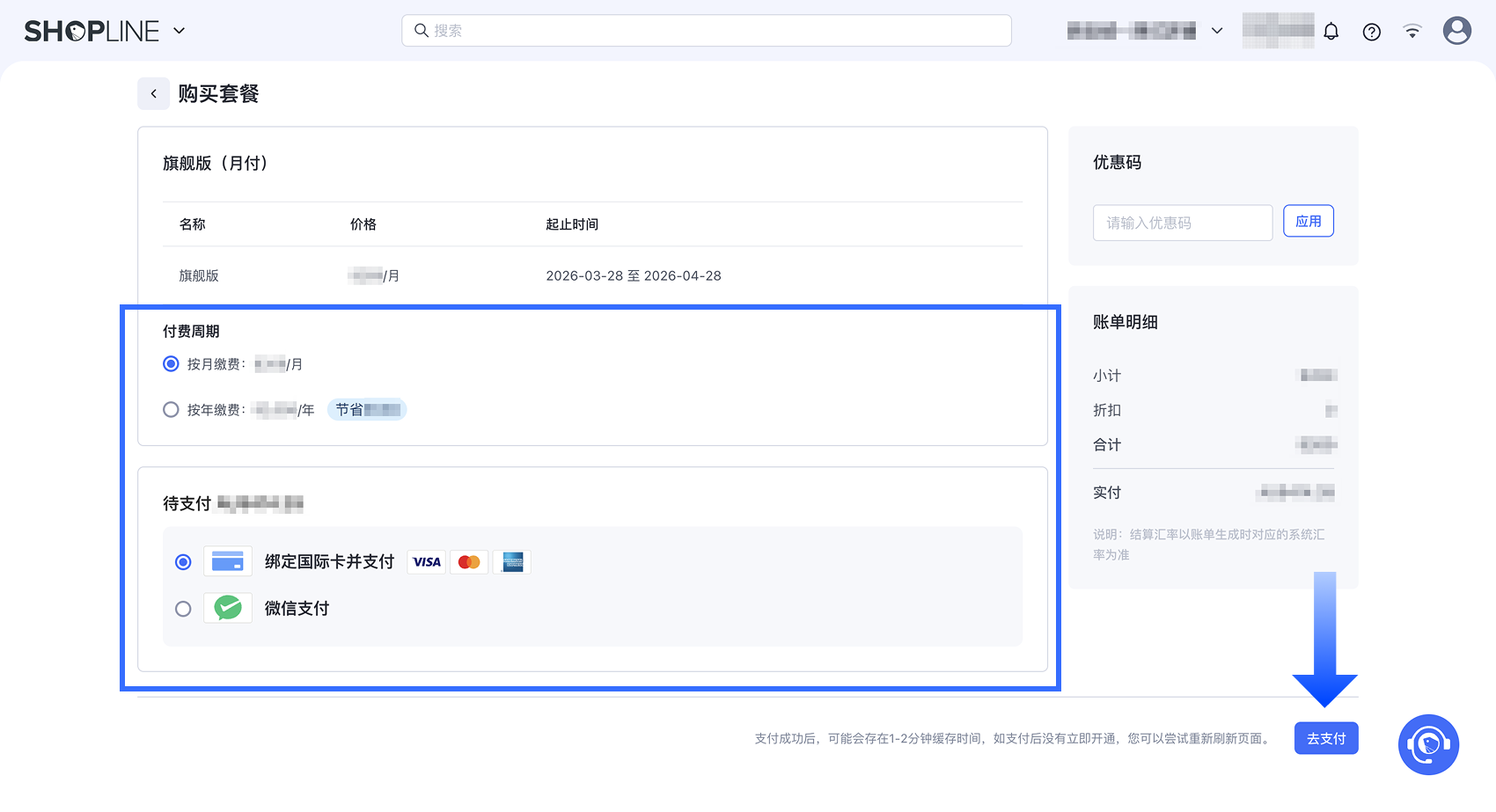Open the store switcher dropdown
This screenshot has width=1496, height=812.
pyautogui.click(x=1217, y=30)
